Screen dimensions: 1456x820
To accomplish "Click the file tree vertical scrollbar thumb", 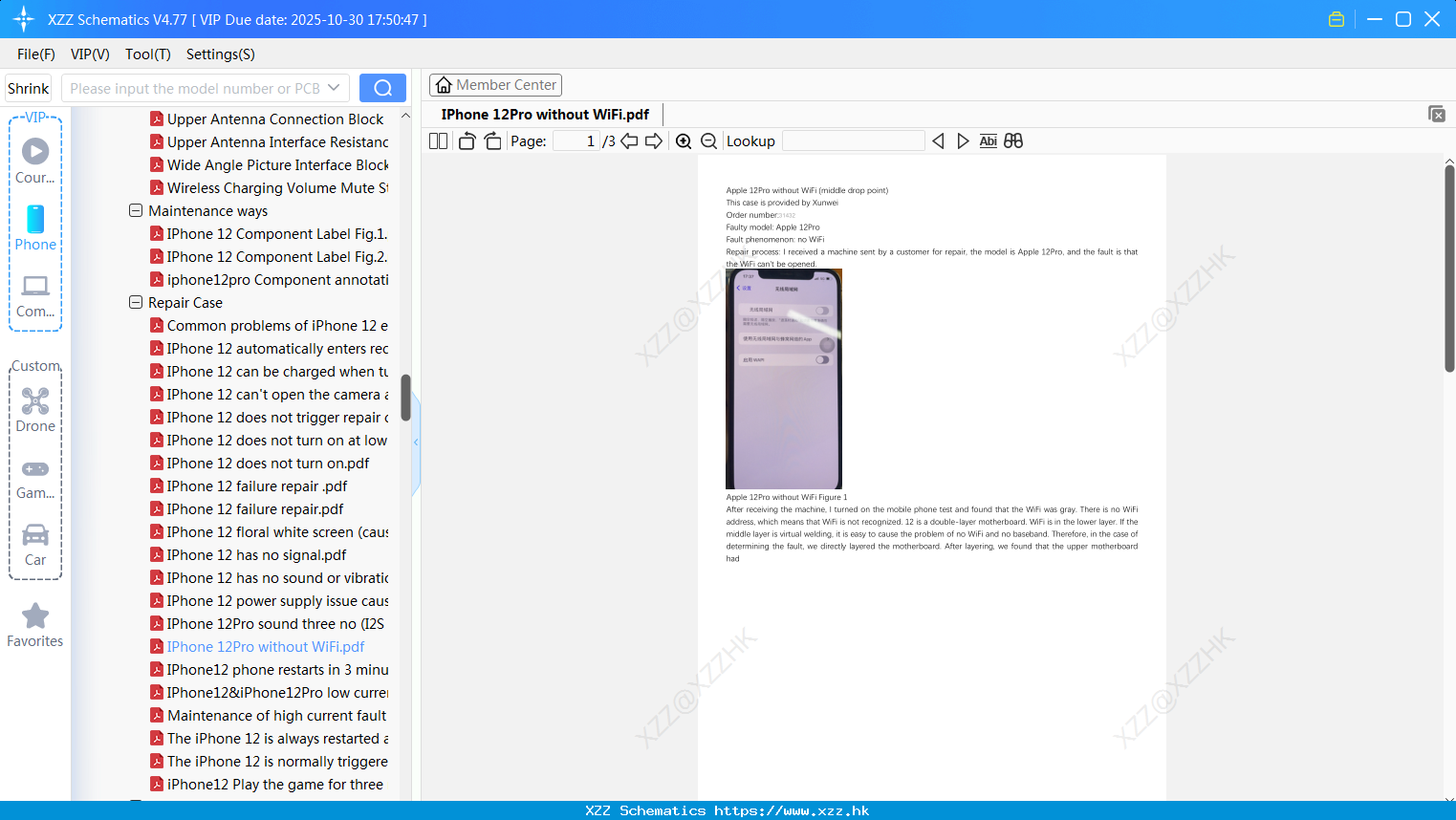I will tap(405, 398).
